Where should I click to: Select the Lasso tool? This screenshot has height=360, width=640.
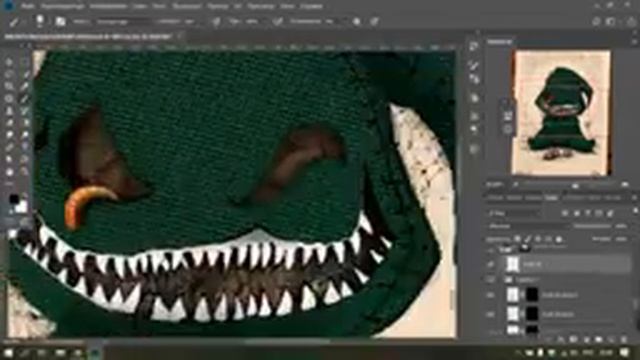tap(9, 74)
